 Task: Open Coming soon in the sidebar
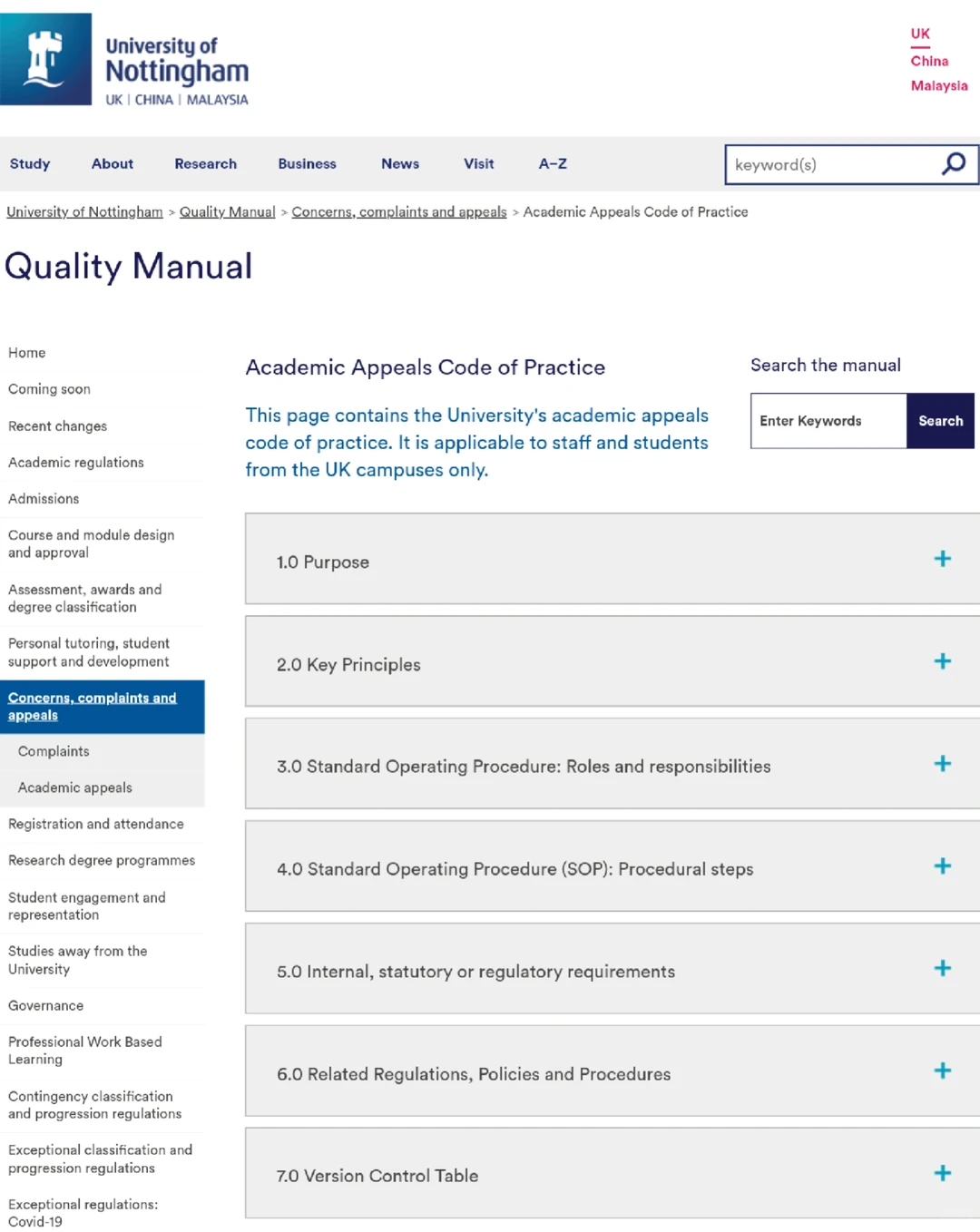click(x=50, y=389)
